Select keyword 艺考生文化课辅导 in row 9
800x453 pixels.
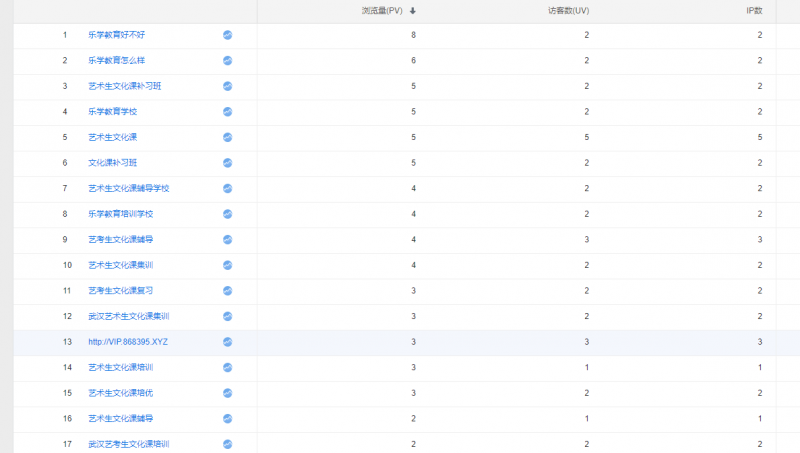[120, 239]
